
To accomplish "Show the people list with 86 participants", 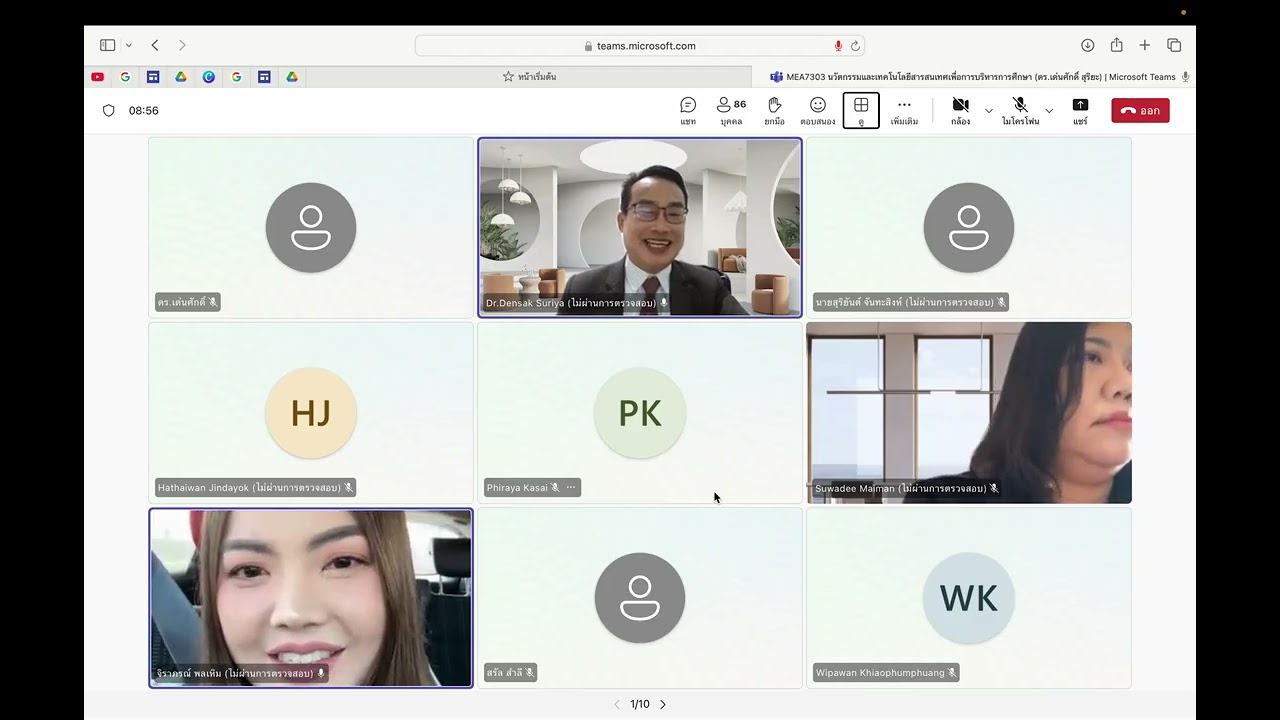I will point(731,111).
